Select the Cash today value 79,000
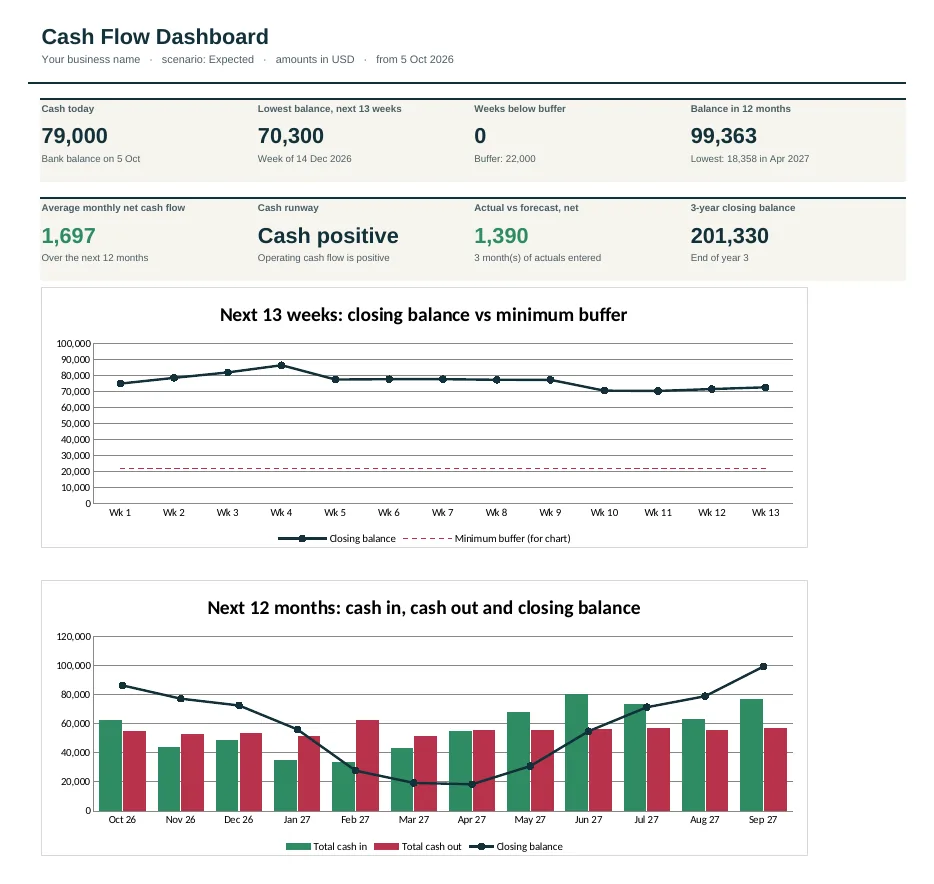This screenshot has height=884, width=934. tap(74, 136)
